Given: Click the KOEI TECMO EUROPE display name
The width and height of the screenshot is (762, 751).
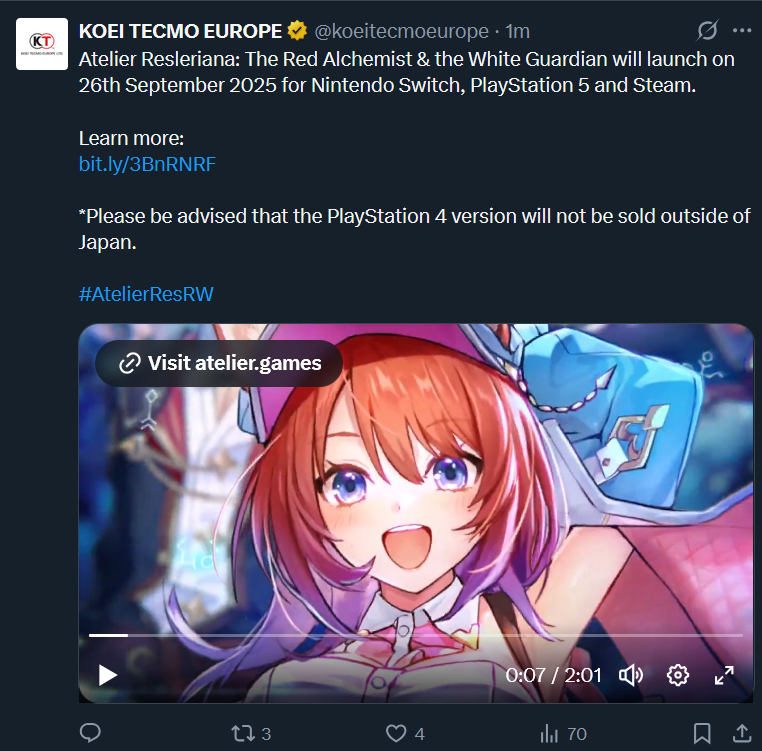Looking at the screenshot, I should pyautogui.click(x=180, y=31).
